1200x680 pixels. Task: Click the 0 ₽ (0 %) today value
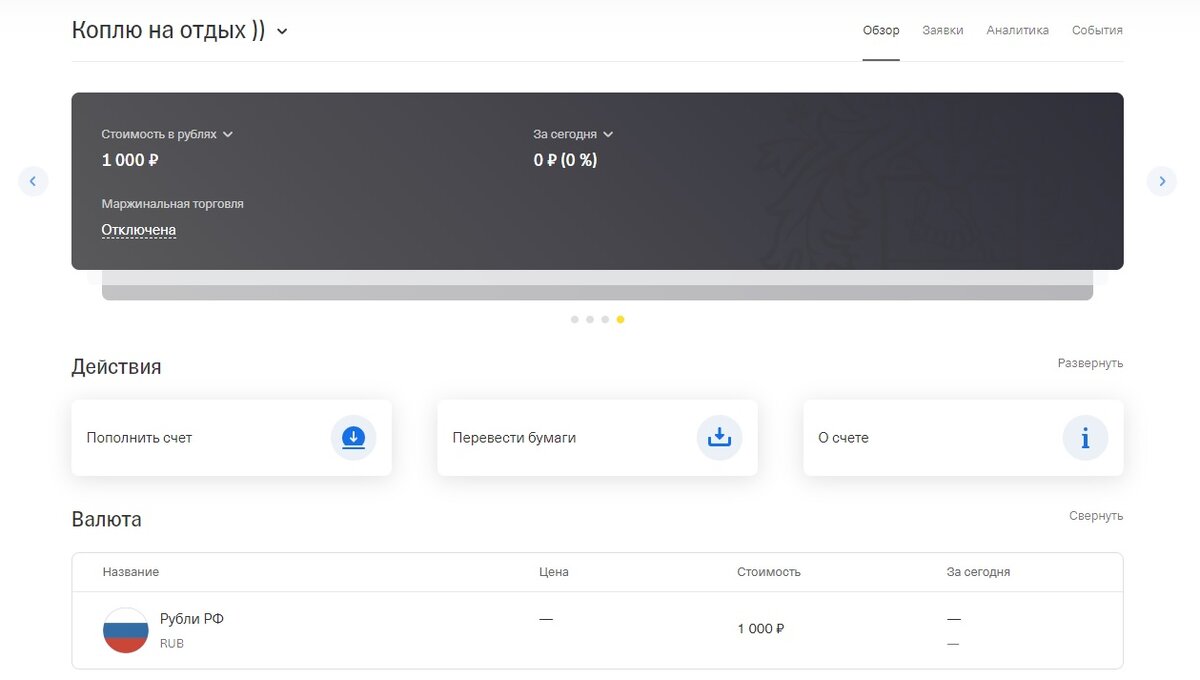click(x=565, y=160)
